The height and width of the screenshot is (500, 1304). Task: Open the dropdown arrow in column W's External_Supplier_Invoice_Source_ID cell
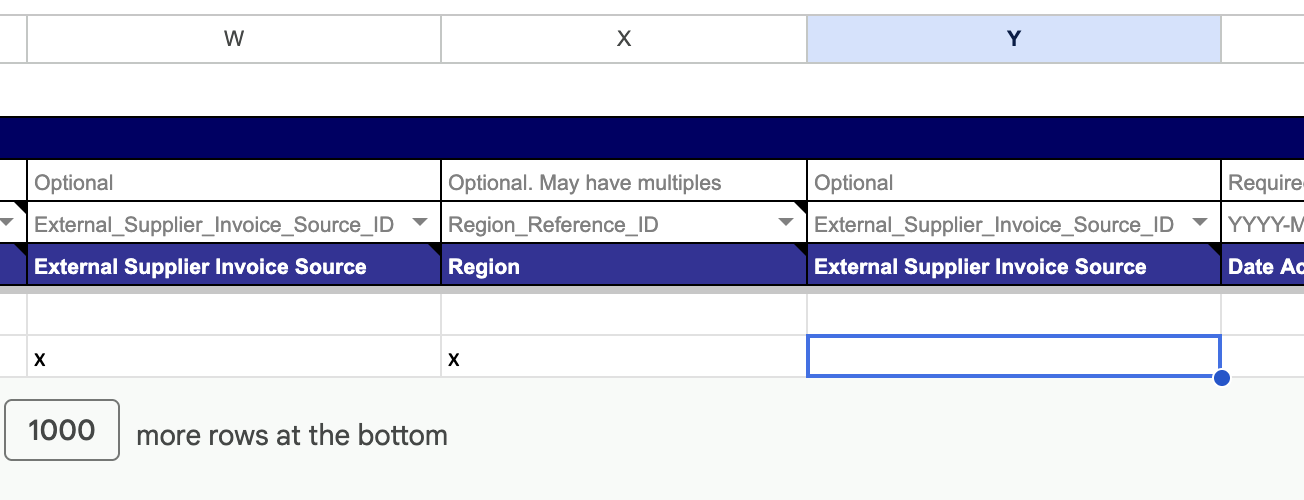click(x=420, y=222)
